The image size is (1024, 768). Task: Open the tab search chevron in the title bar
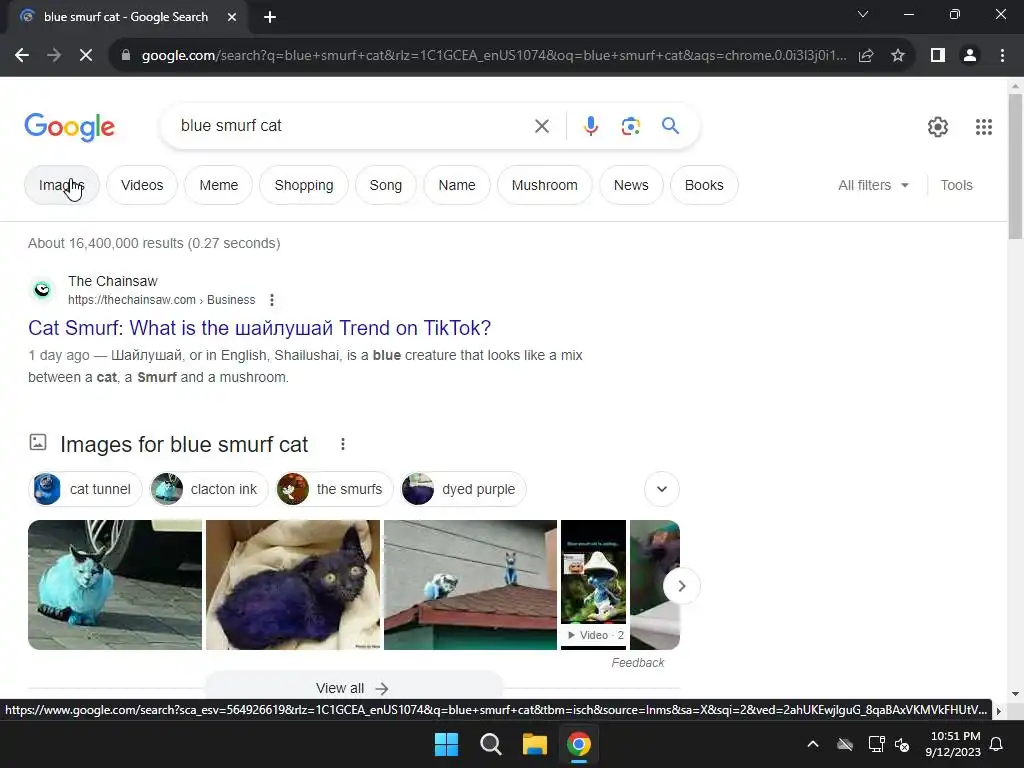click(x=863, y=14)
